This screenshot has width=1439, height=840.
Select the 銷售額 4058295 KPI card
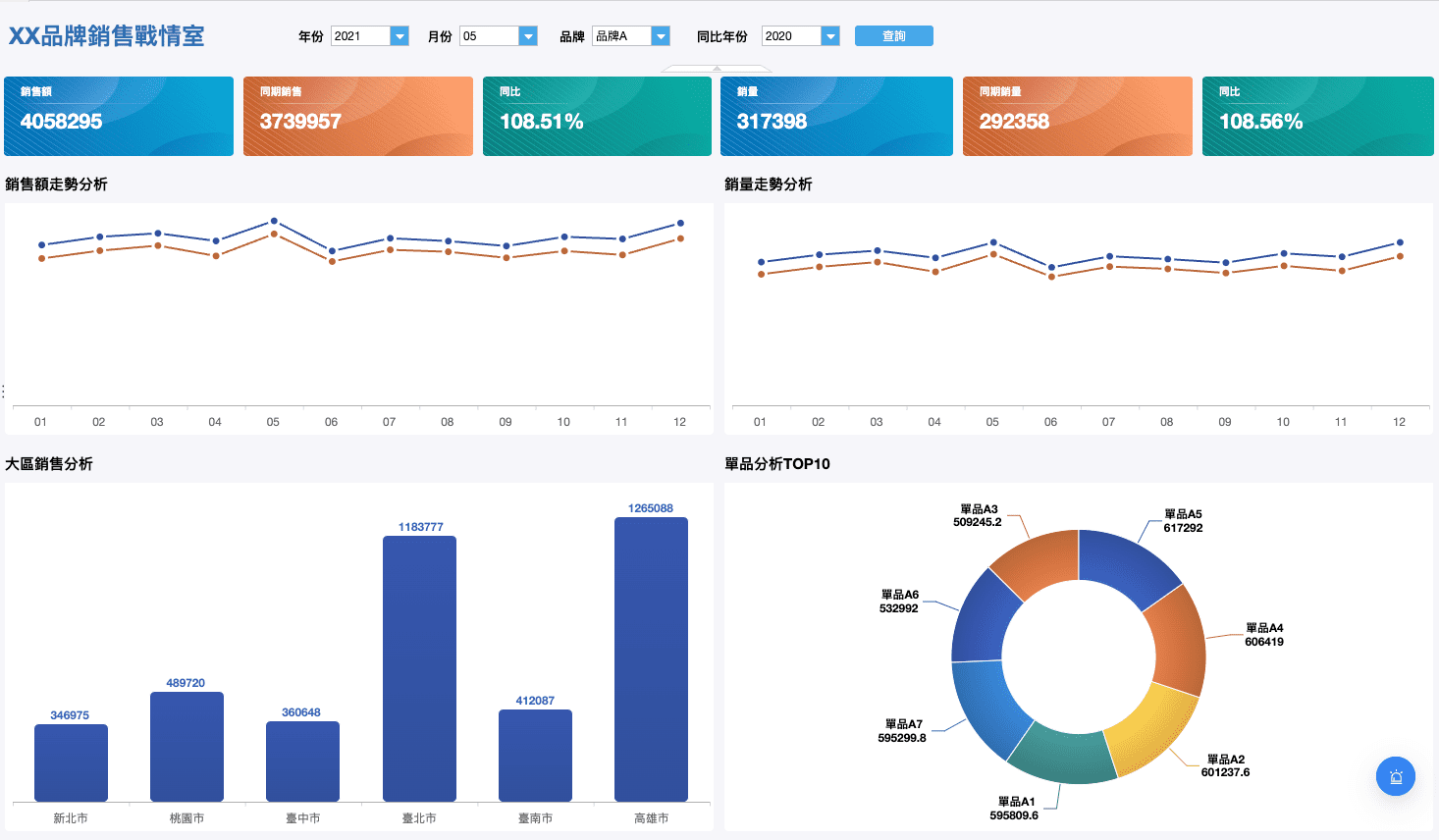119,116
